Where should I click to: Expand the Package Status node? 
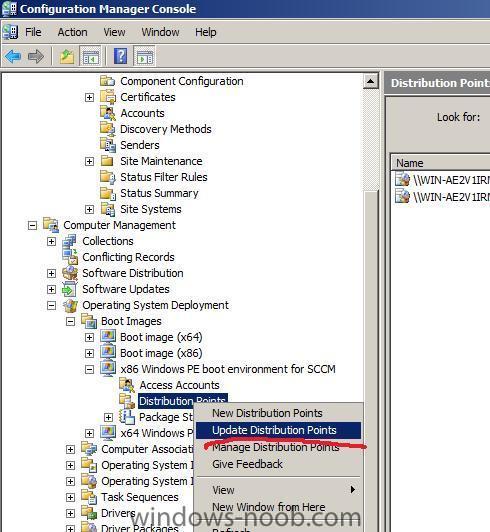pyautogui.click(x=108, y=417)
